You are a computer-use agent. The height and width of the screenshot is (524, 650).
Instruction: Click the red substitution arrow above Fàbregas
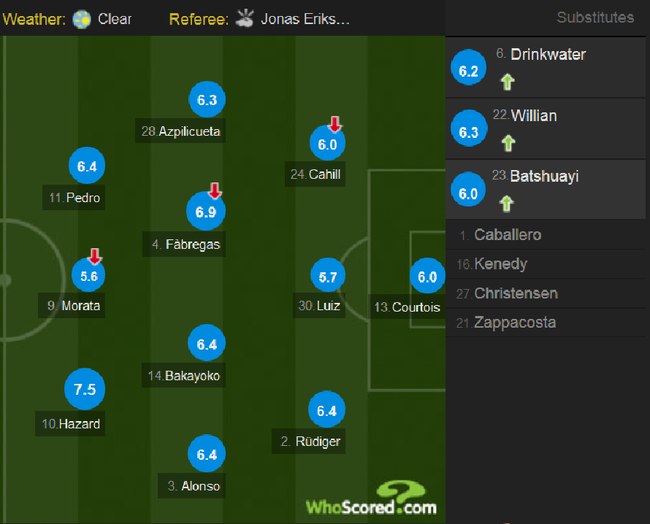(x=214, y=190)
